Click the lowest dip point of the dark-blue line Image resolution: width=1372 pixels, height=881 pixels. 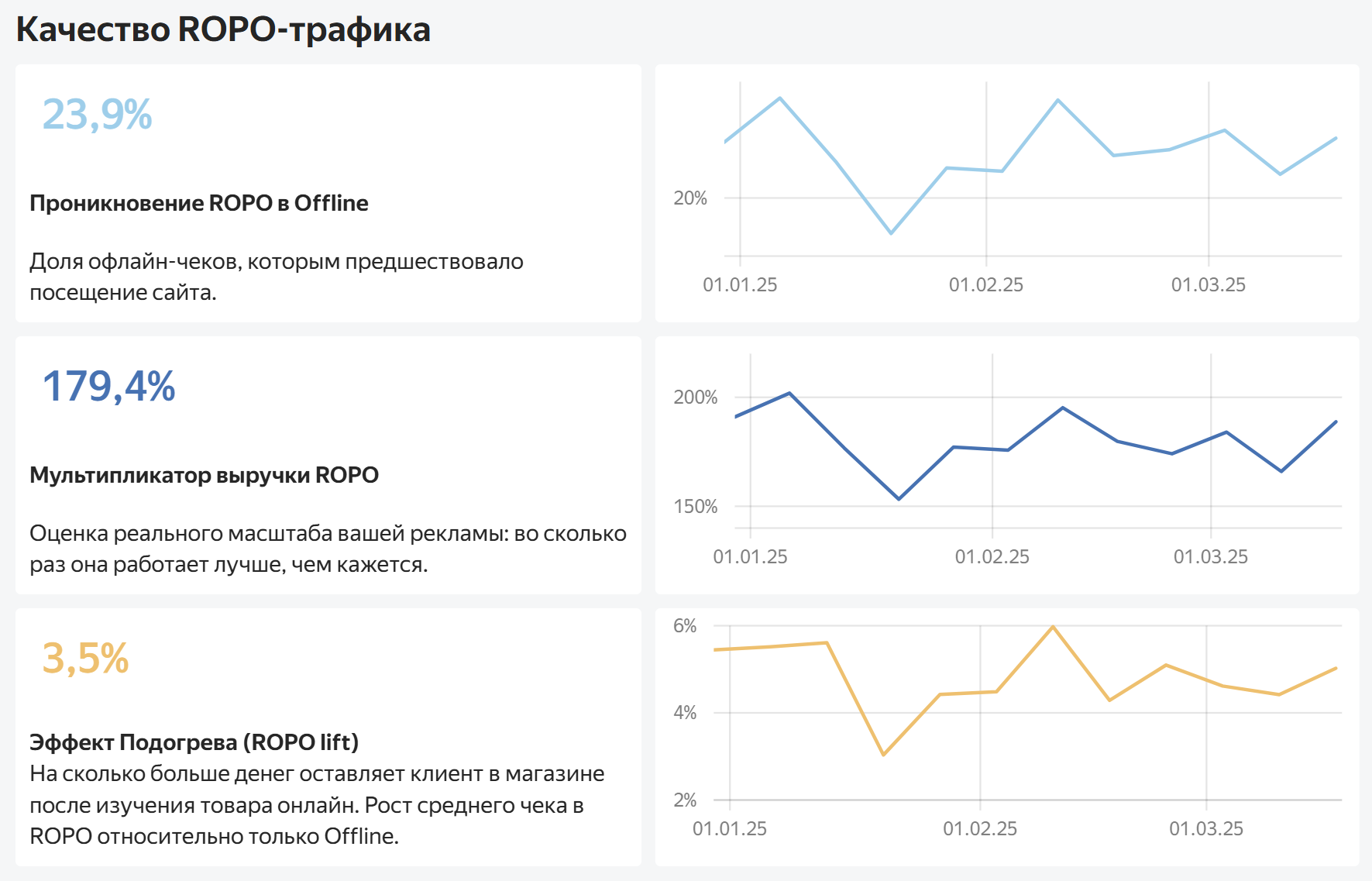pos(899,499)
